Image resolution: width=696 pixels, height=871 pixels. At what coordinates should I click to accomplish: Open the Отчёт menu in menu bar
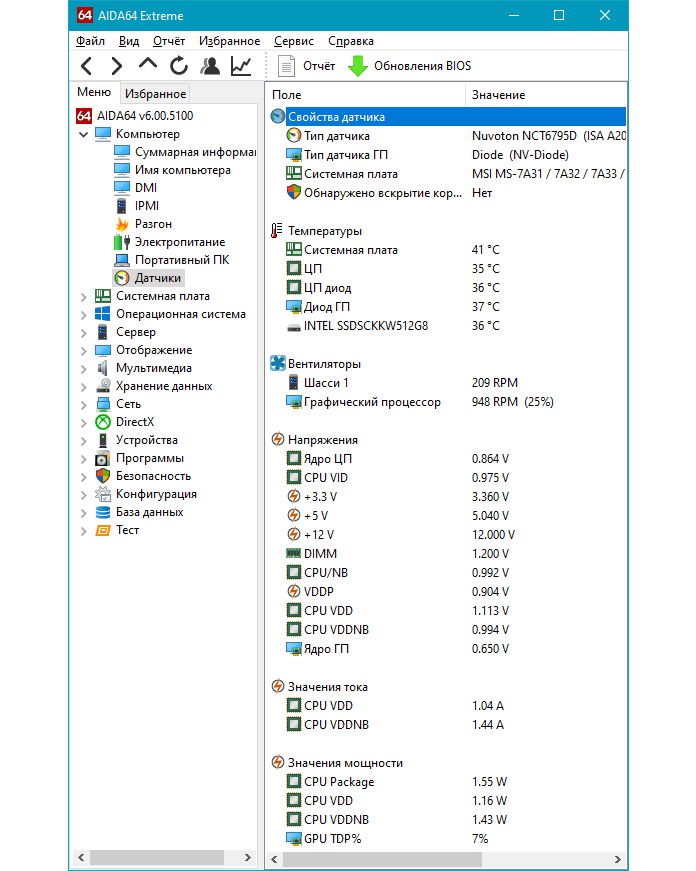tap(169, 41)
